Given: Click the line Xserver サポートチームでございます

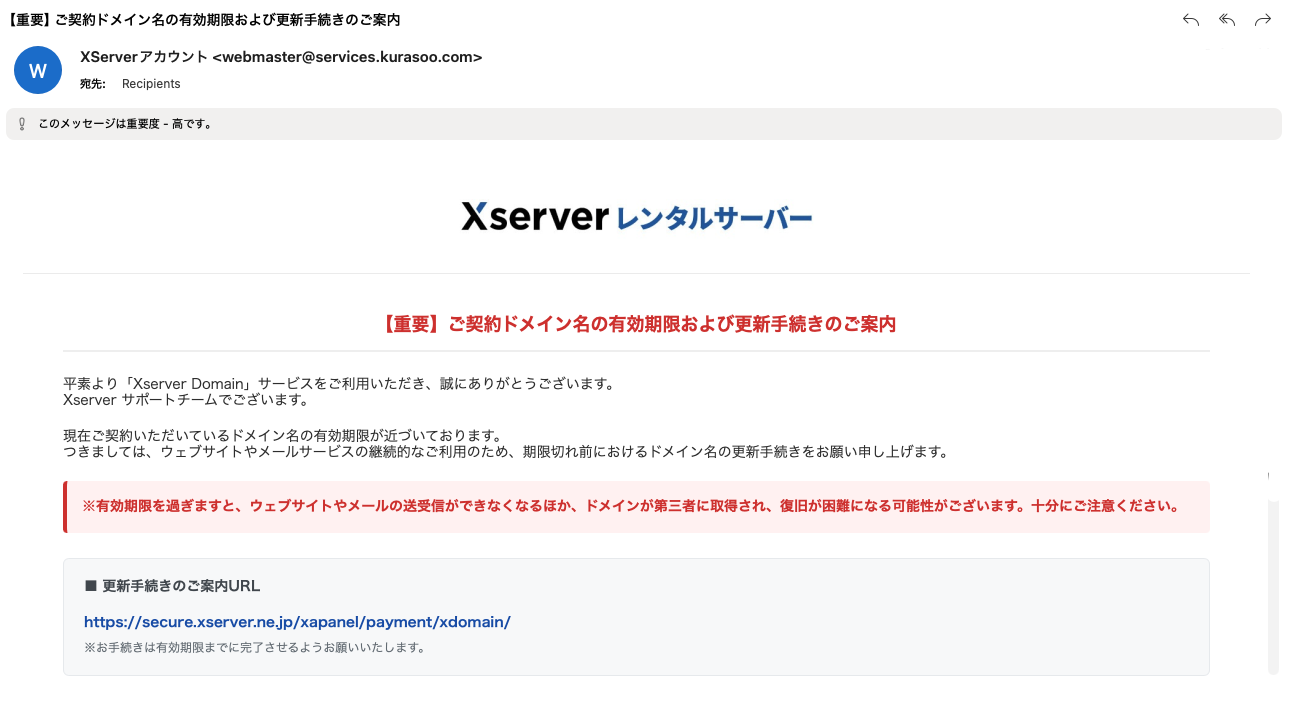Looking at the screenshot, I should pyautogui.click(x=185, y=400).
